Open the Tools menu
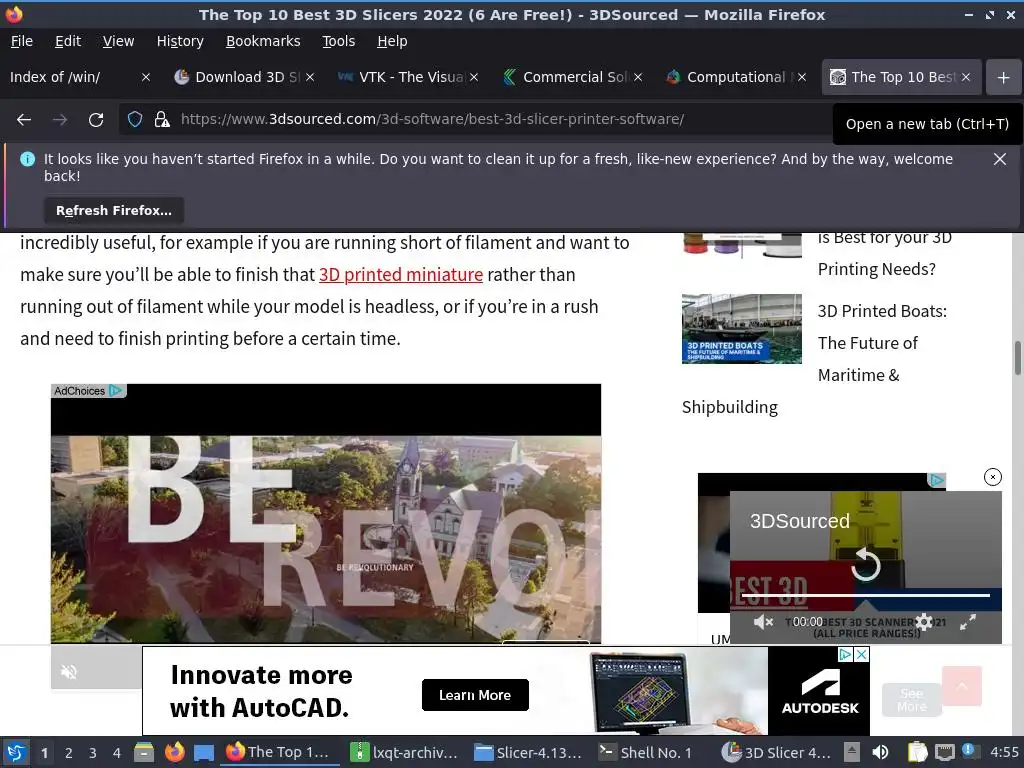 [x=338, y=41]
